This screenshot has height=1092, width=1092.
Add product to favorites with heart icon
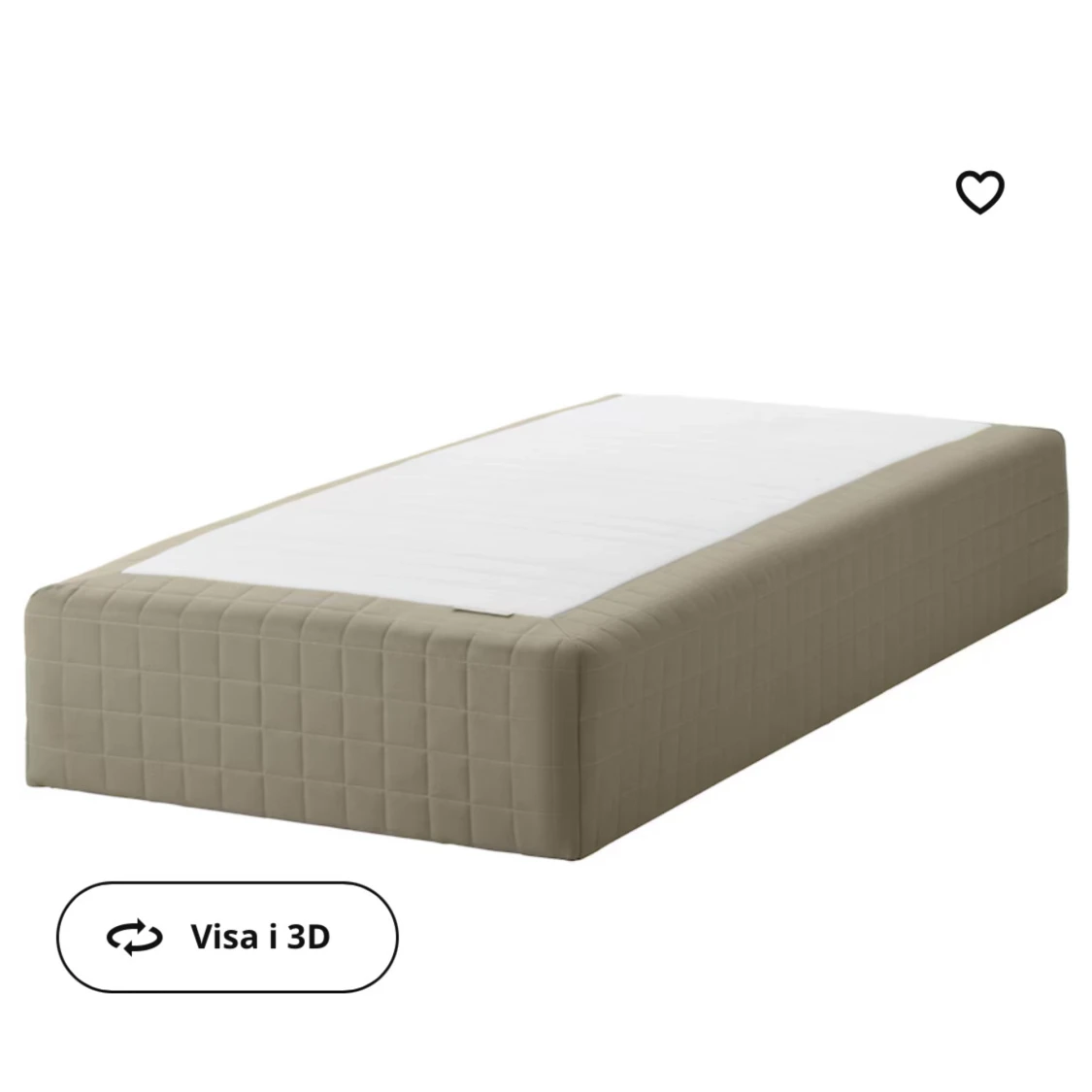[x=979, y=191]
